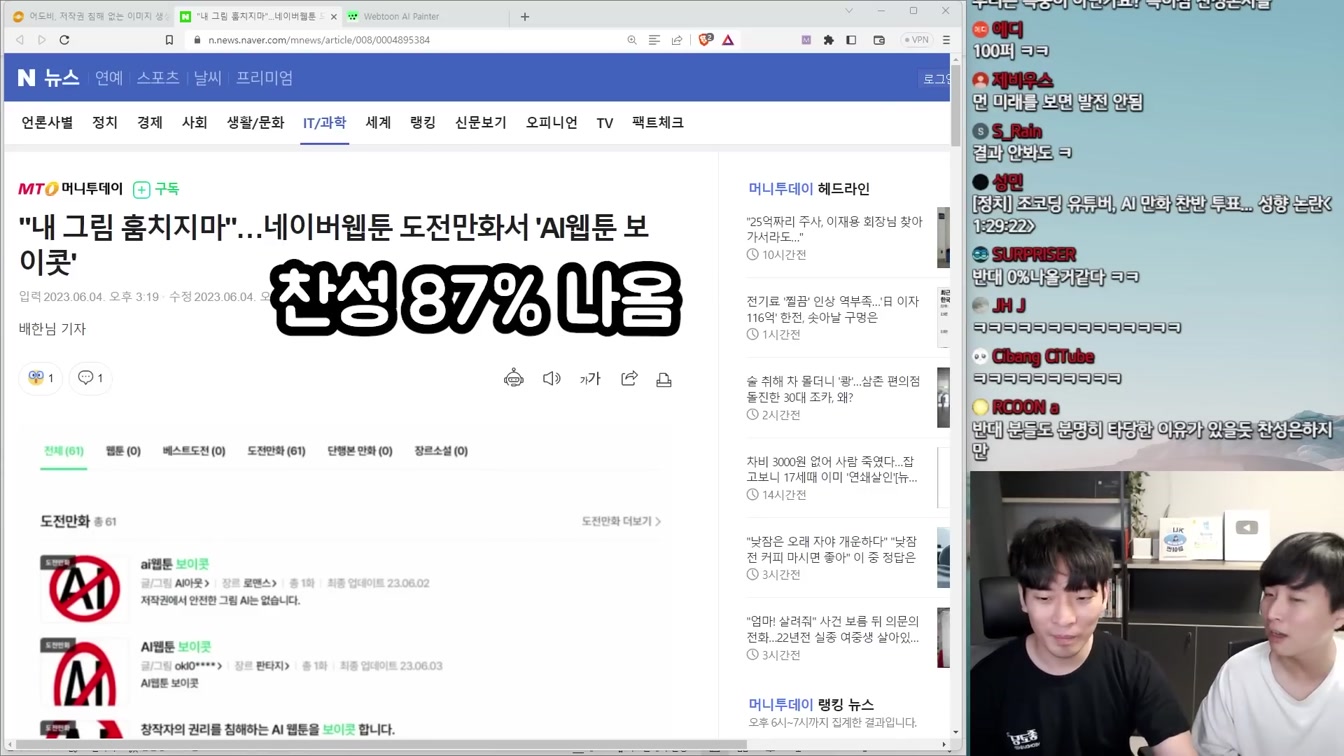Viewport: 1344px width, 756px height.
Task: Open the 팩트체크 menu item
Action: pos(658,123)
